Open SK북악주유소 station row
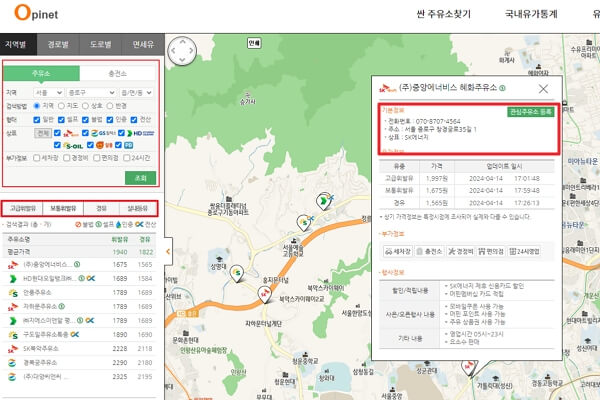This screenshot has height=400, width=600. tap(80, 348)
